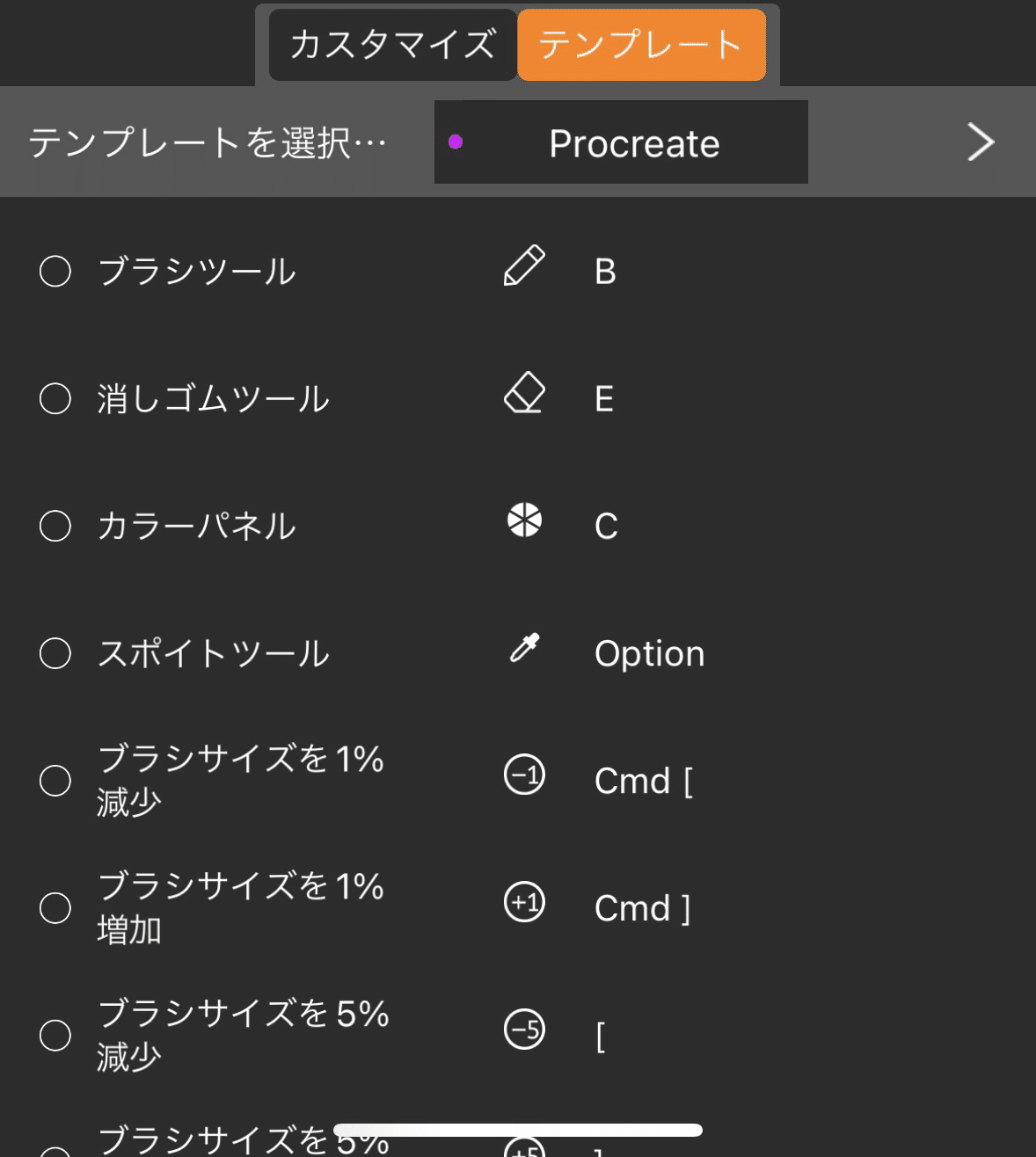The height and width of the screenshot is (1157, 1036).
Task: Select the カラーパネル radio button
Action: point(55,526)
